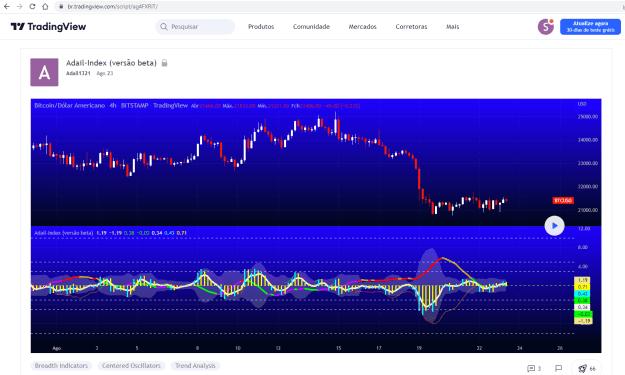Click the browser back arrow
This screenshot has width=625, height=375.
pos(7,6)
